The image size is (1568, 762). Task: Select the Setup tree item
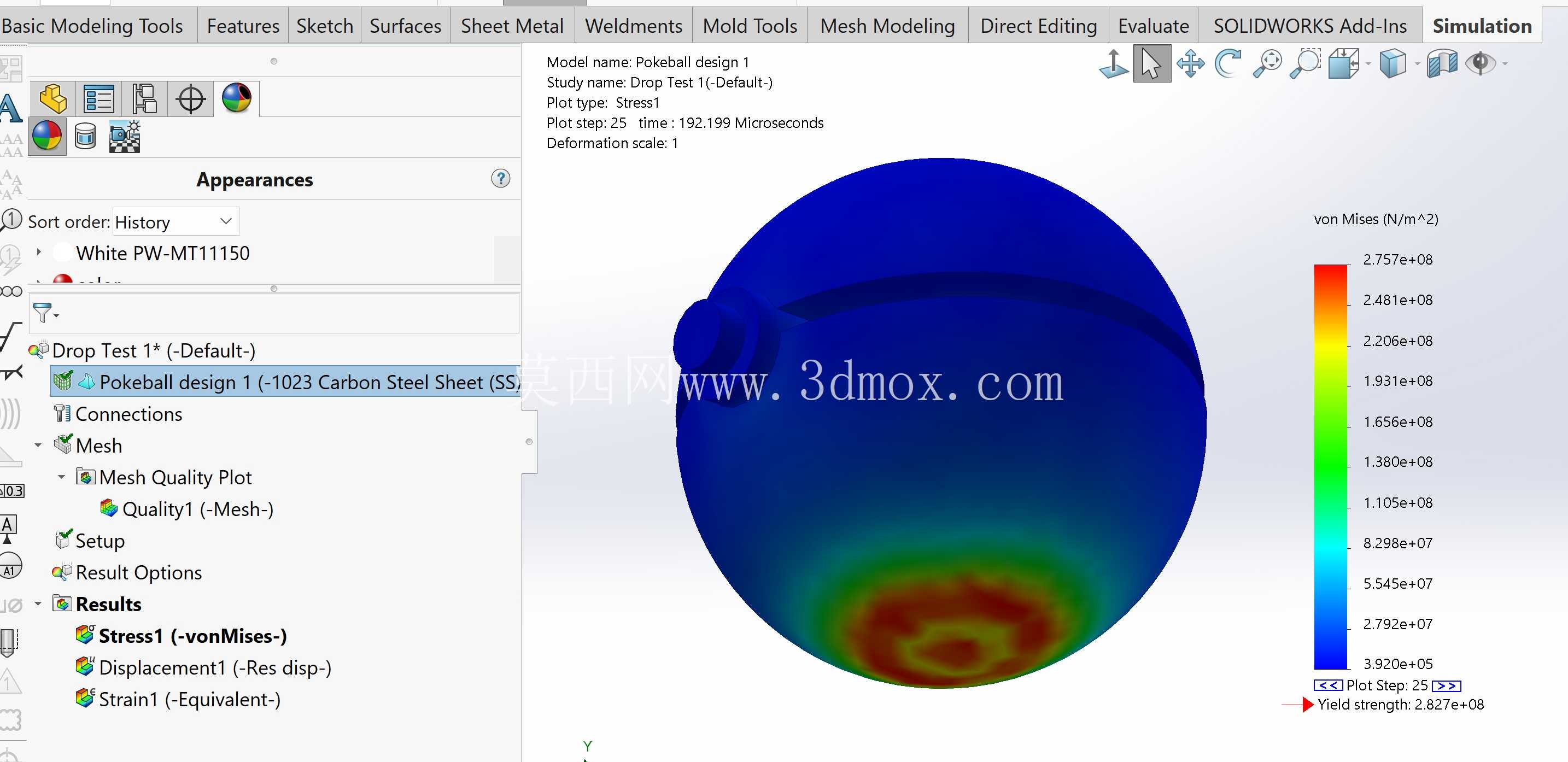100,540
